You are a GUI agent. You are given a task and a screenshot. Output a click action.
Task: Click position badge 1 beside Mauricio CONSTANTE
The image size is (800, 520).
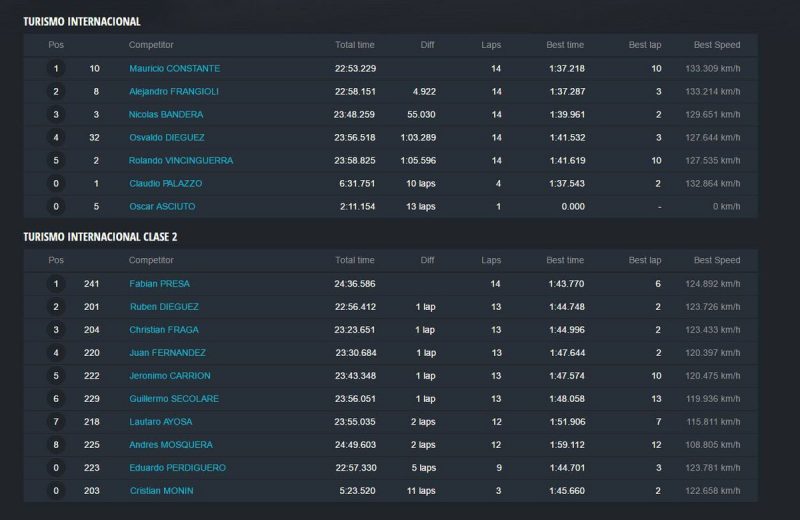56,69
